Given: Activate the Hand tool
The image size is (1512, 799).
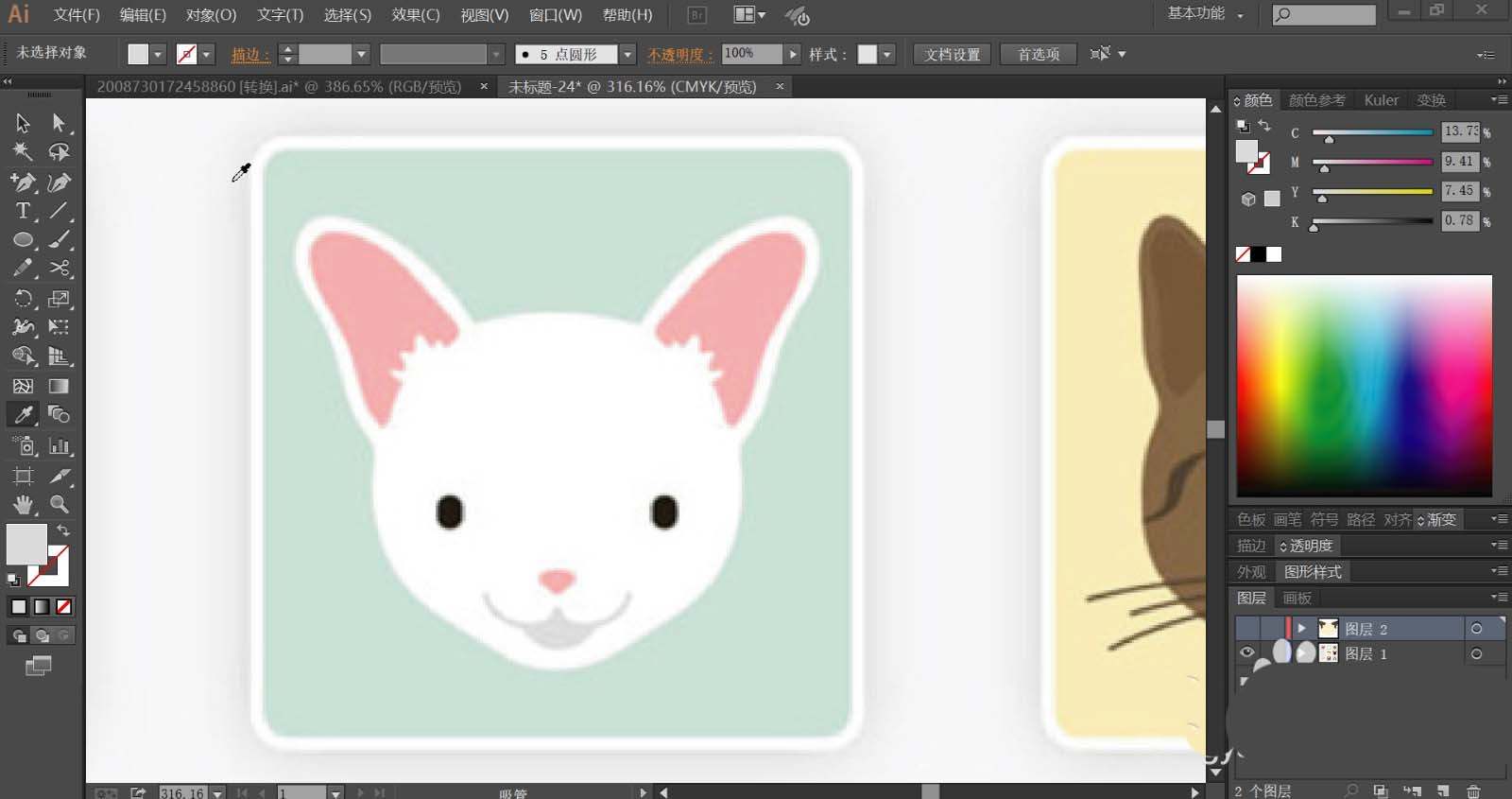Looking at the screenshot, I should point(23,505).
